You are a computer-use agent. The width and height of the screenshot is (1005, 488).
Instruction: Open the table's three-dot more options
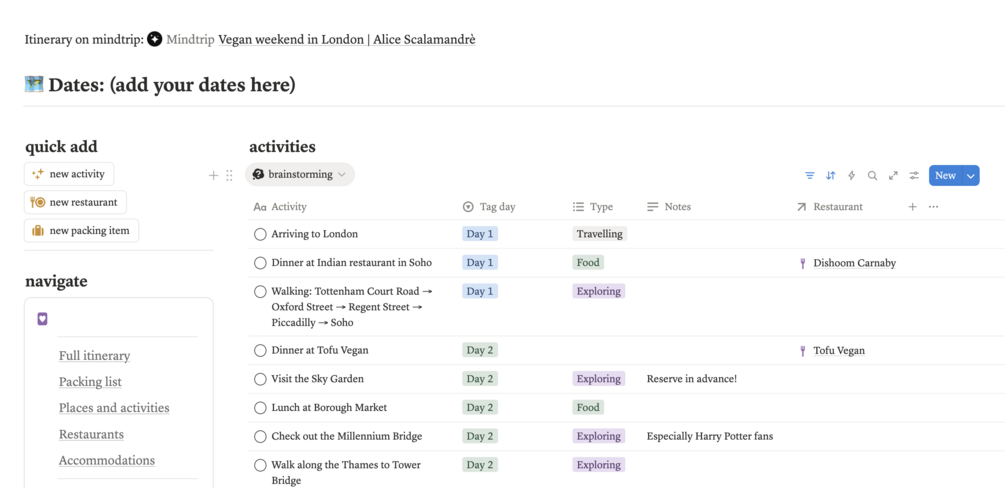pos(933,207)
